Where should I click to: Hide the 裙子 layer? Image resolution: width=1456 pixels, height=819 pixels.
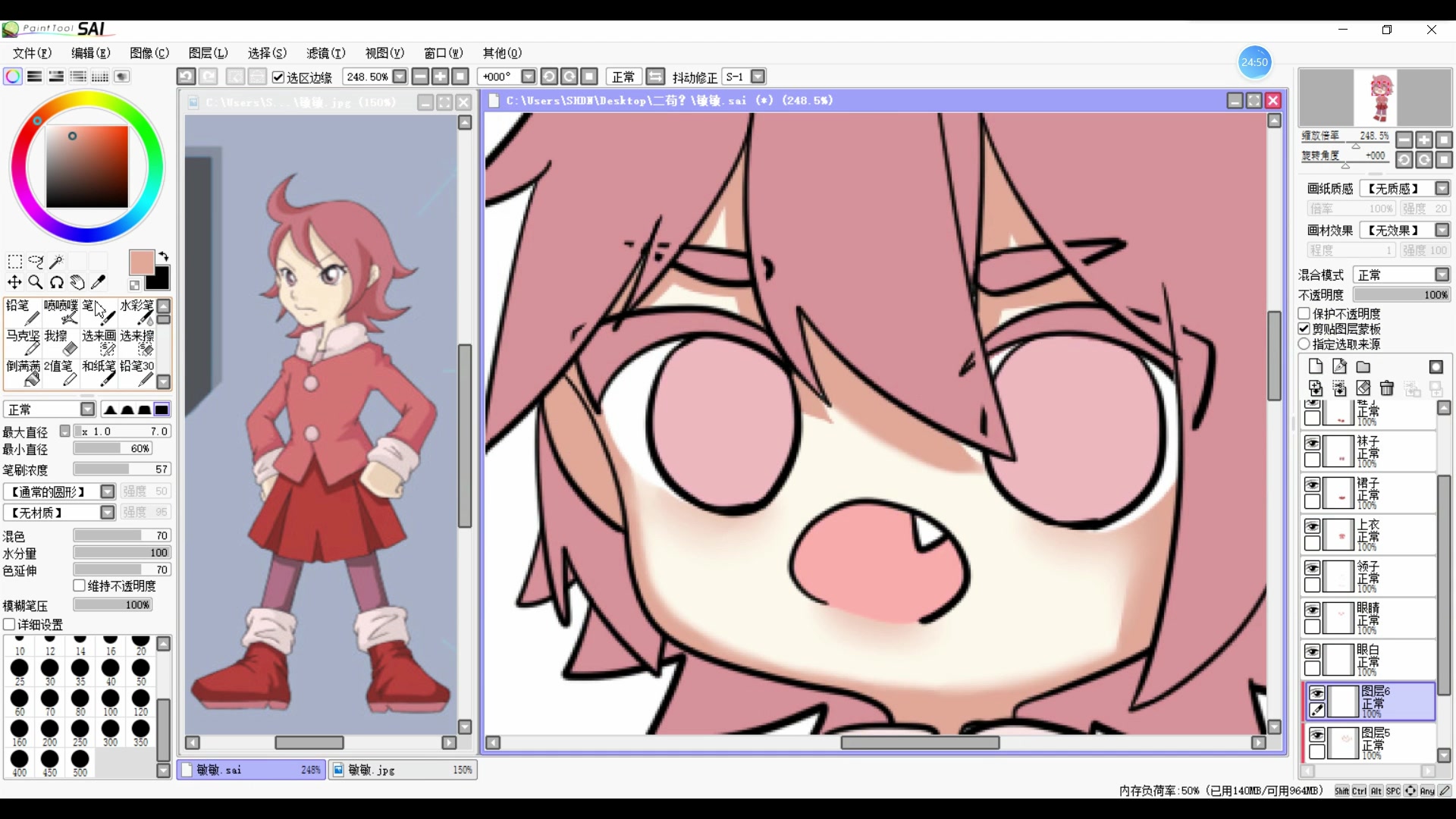(x=1312, y=485)
